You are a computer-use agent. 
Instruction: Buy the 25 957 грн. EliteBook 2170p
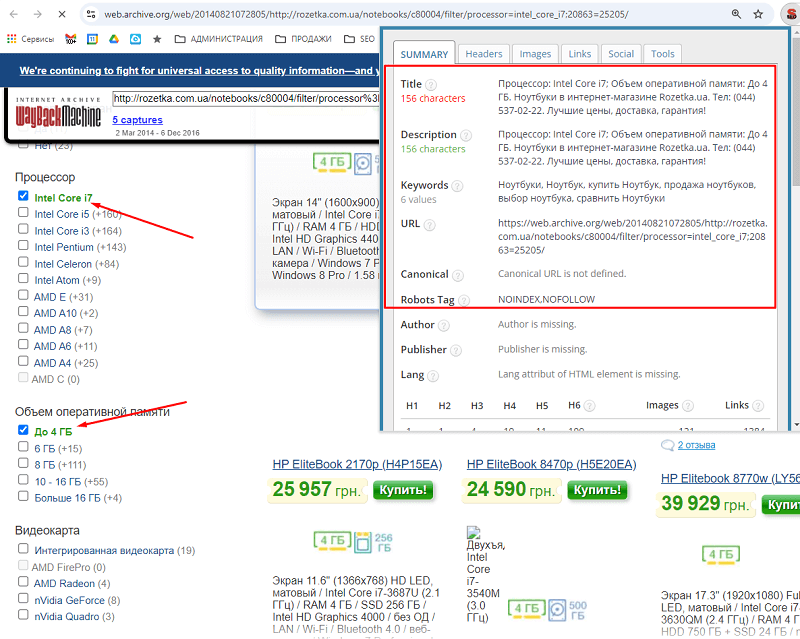coord(403,490)
